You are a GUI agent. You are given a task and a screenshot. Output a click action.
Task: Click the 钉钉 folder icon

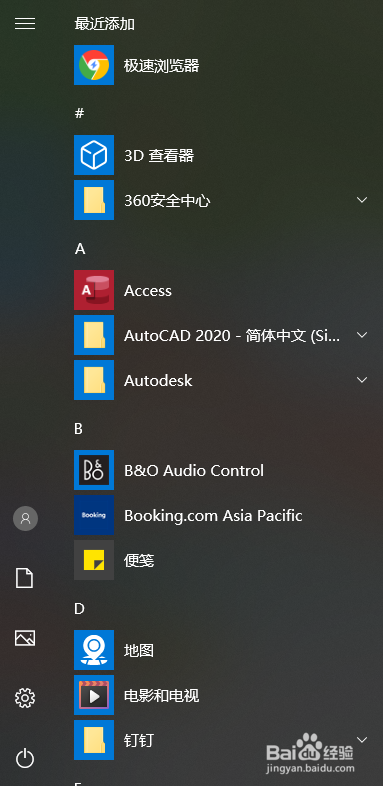tap(94, 740)
